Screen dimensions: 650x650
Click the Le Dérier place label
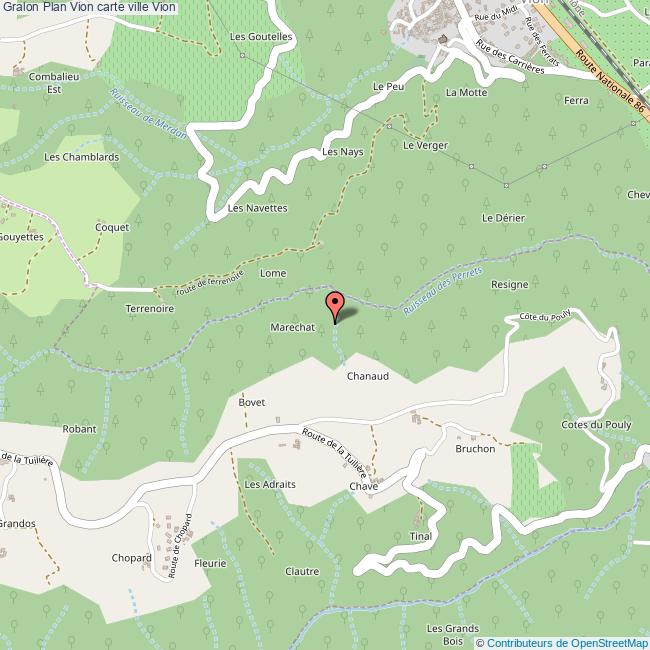coord(503,218)
